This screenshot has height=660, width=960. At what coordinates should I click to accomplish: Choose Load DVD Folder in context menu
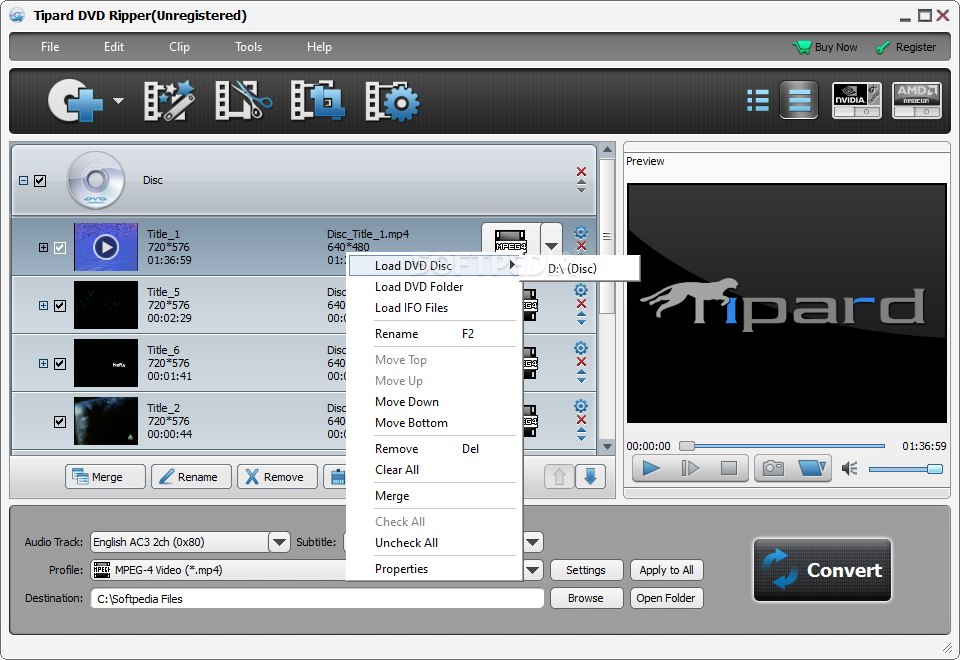pyautogui.click(x=434, y=287)
